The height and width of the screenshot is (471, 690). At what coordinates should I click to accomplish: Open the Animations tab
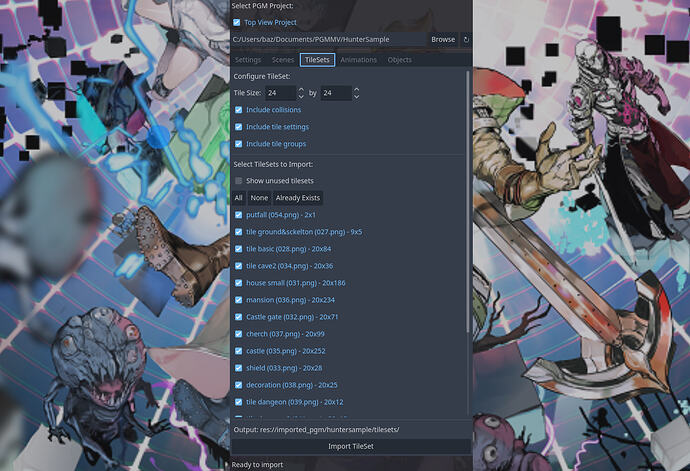359,60
